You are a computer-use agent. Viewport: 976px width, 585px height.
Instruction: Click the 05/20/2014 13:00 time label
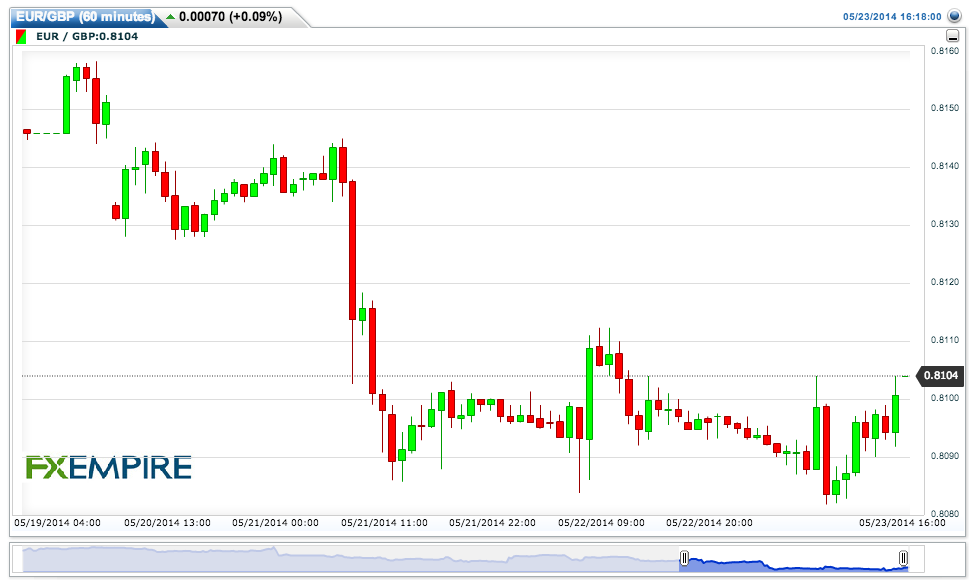pyautogui.click(x=167, y=523)
